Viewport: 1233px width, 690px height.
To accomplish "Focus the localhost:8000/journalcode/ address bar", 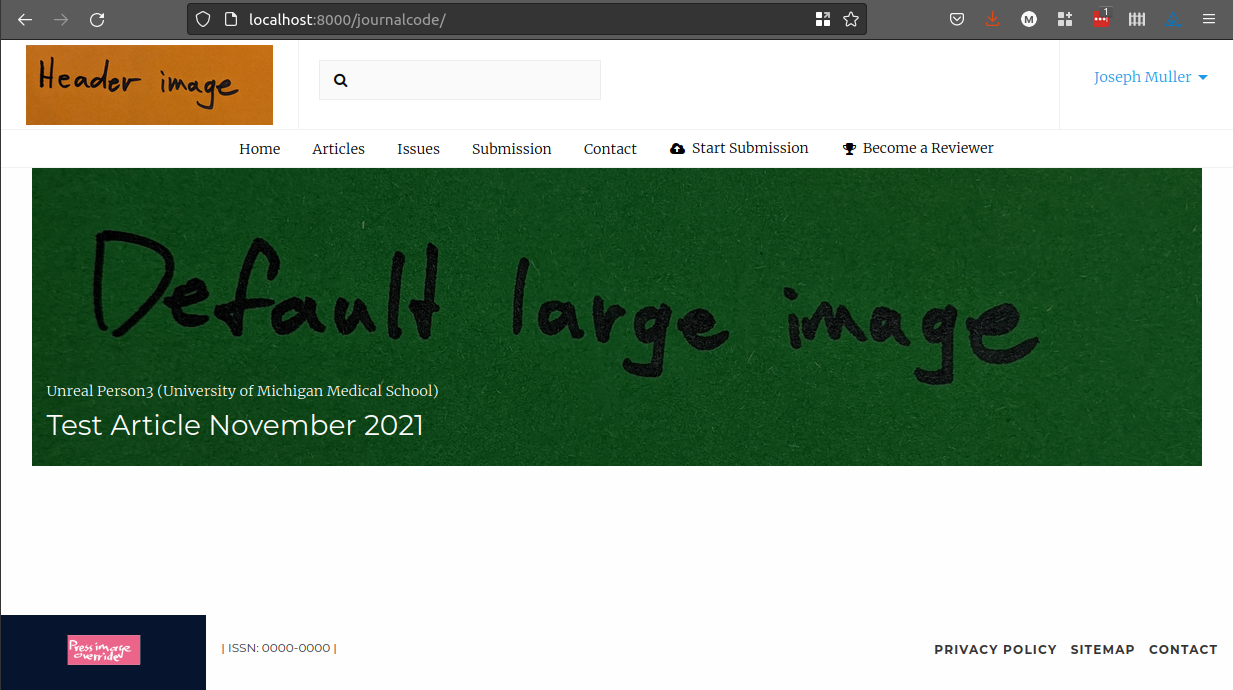I will click(525, 19).
